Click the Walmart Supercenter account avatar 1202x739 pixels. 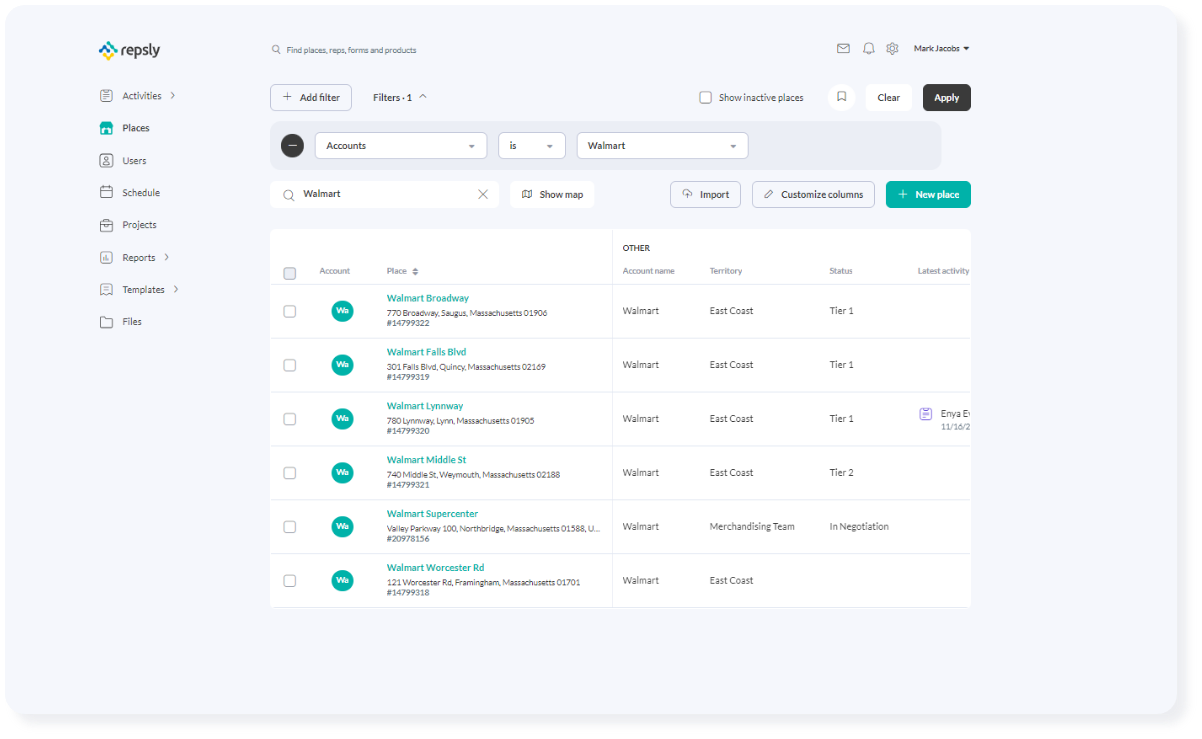click(342, 526)
